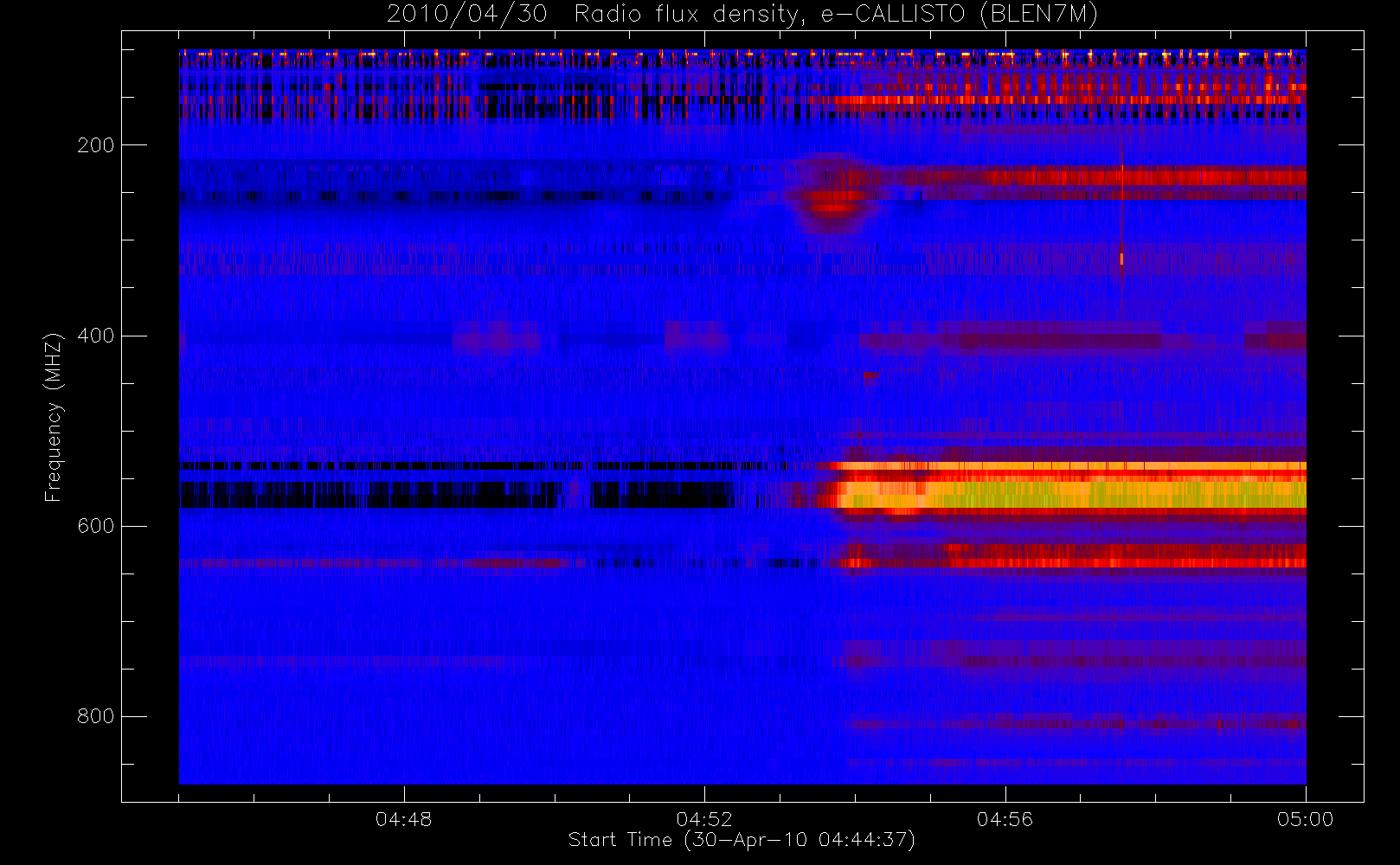Click the plot title "2010/04/30 Radio flux density, e-CALLISTO (BLEN7M)"

pos(742,14)
